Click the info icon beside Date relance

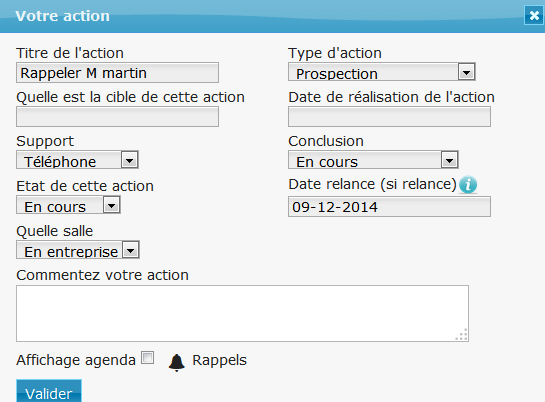[x=468, y=184]
